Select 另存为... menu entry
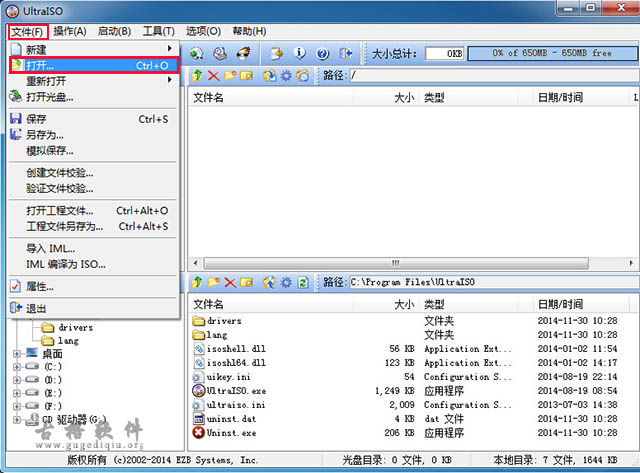Viewport: 640px width, 473px height. pos(45,134)
